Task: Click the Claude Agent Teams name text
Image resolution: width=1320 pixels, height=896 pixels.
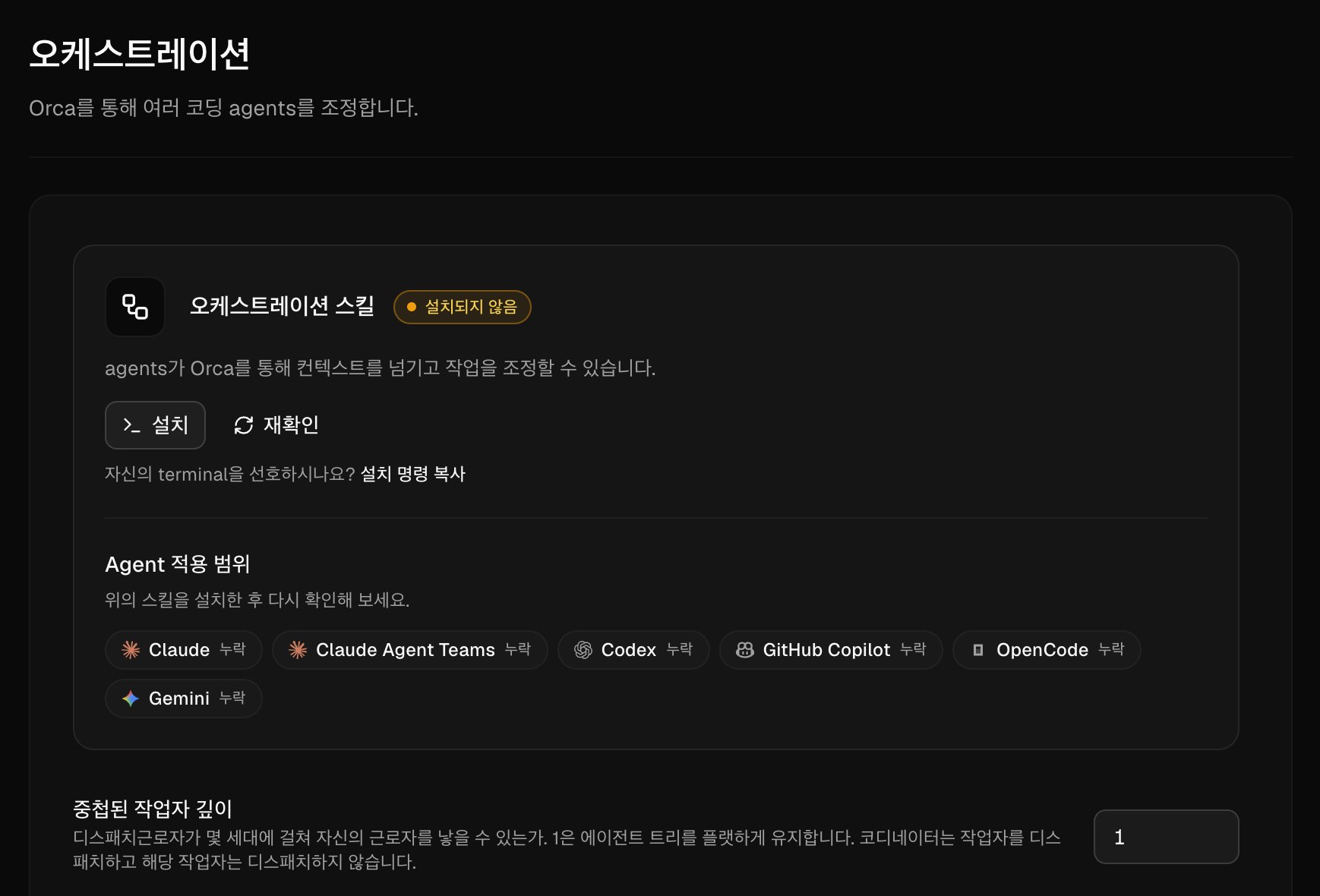Action: tap(406, 650)
